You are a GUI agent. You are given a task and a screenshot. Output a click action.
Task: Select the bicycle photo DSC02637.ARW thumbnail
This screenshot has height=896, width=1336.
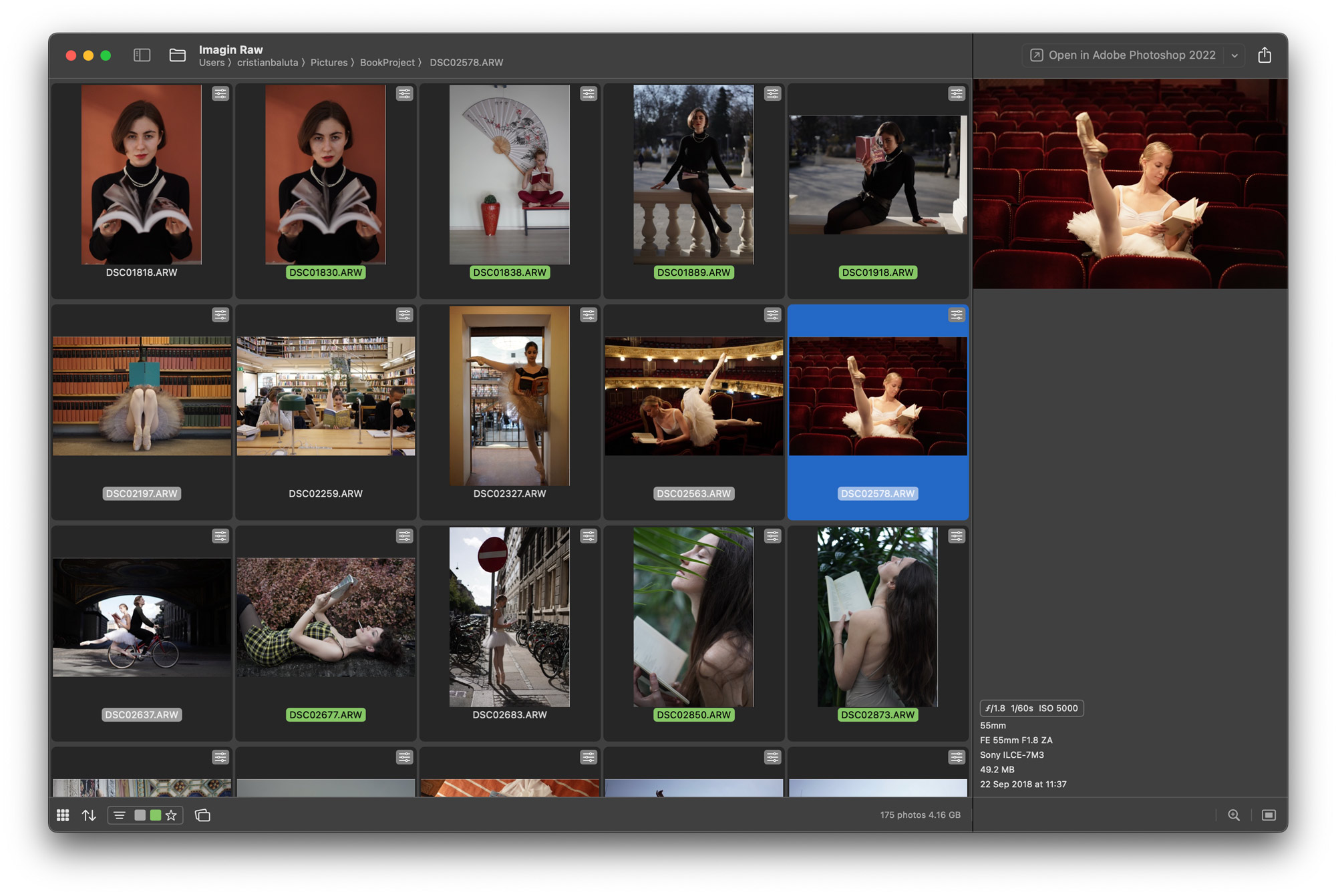point(142,618)
